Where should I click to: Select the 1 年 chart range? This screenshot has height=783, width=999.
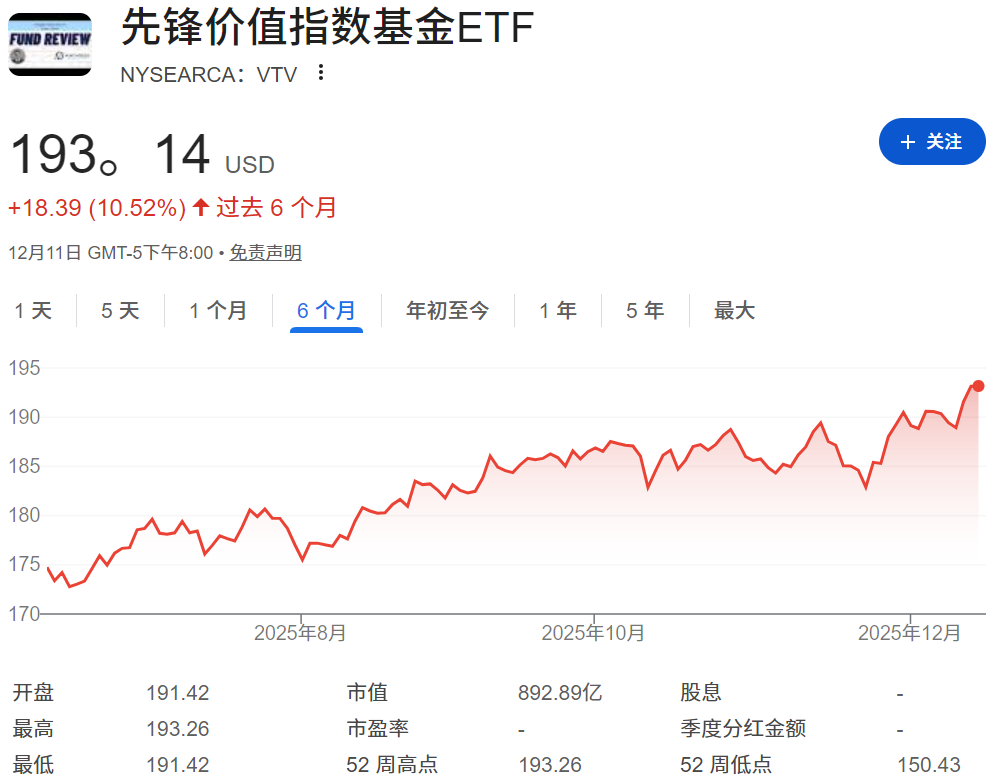point(558,310)
